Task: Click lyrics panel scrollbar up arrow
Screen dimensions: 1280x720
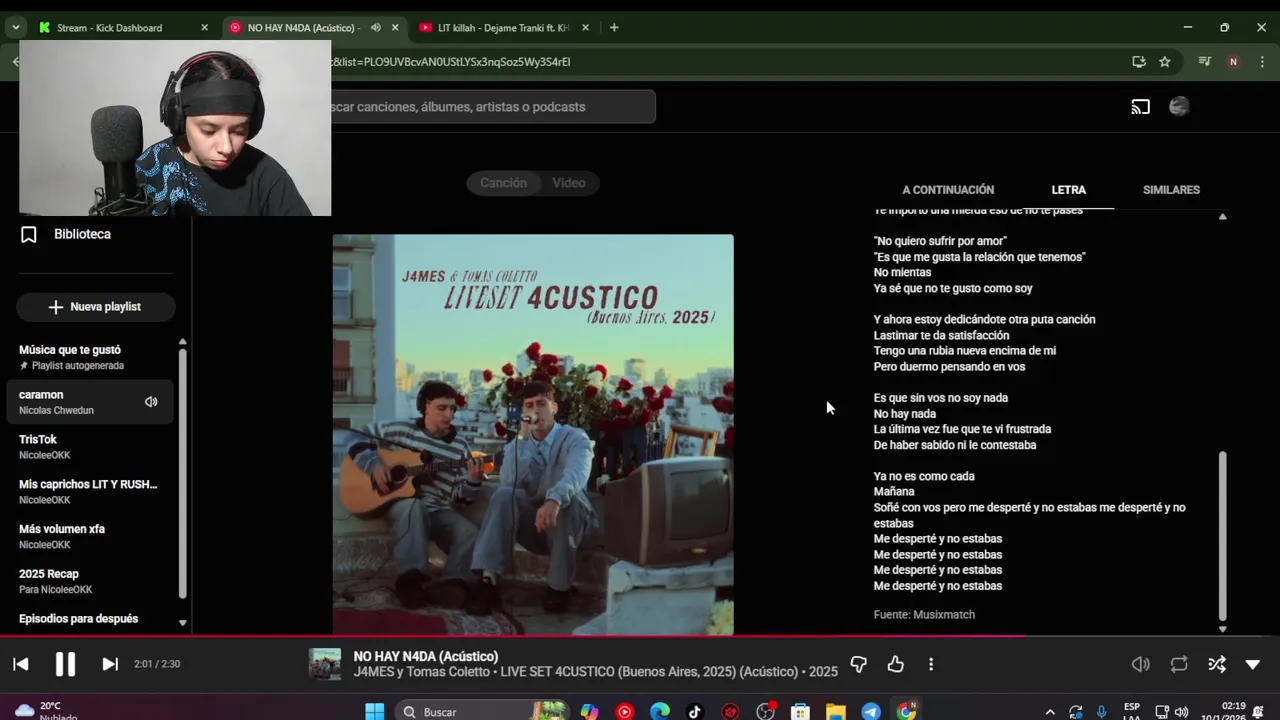Action: click(x=1222, y=217)
